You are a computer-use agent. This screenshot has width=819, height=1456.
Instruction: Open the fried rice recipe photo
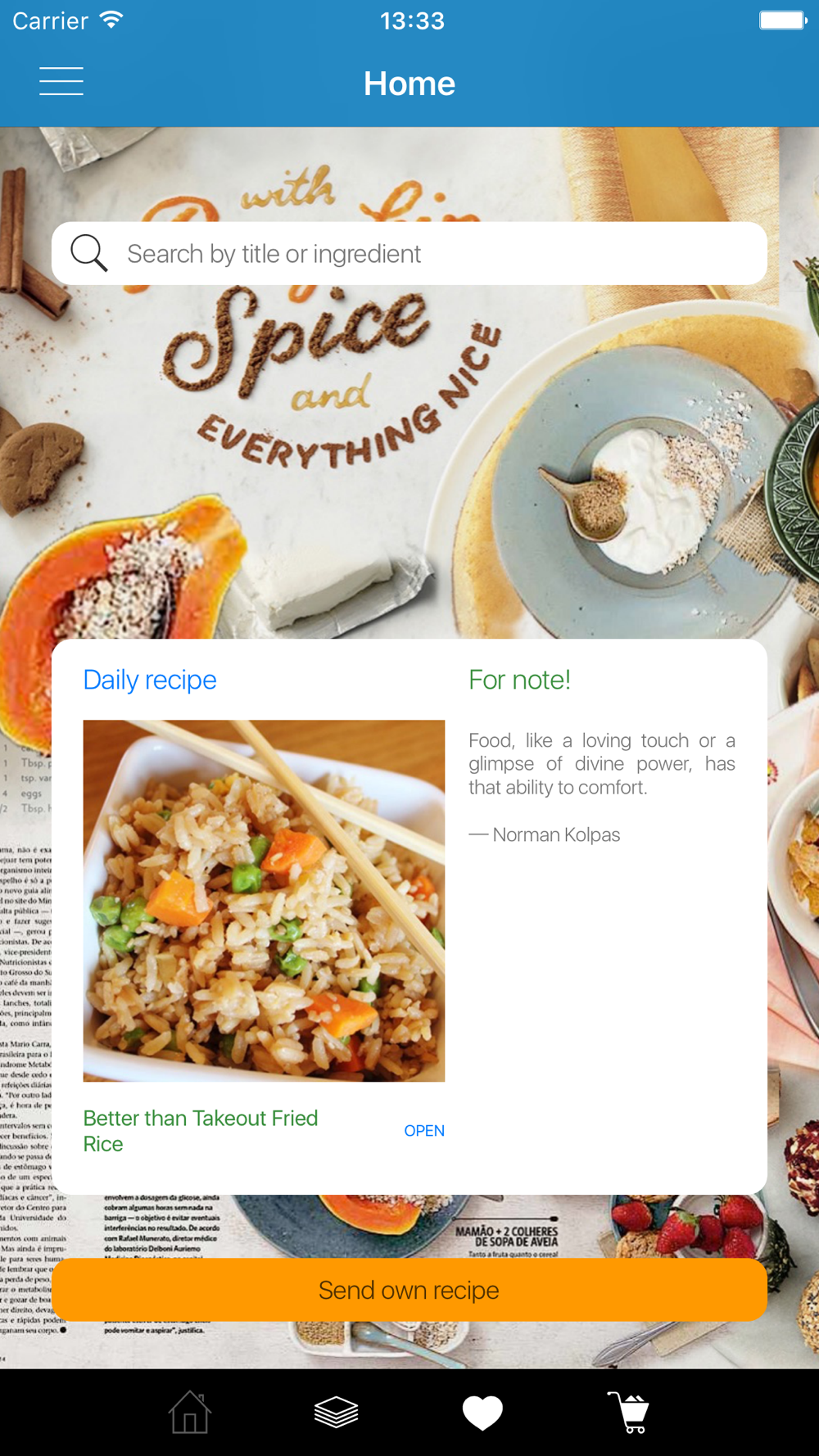coord(264,901)
